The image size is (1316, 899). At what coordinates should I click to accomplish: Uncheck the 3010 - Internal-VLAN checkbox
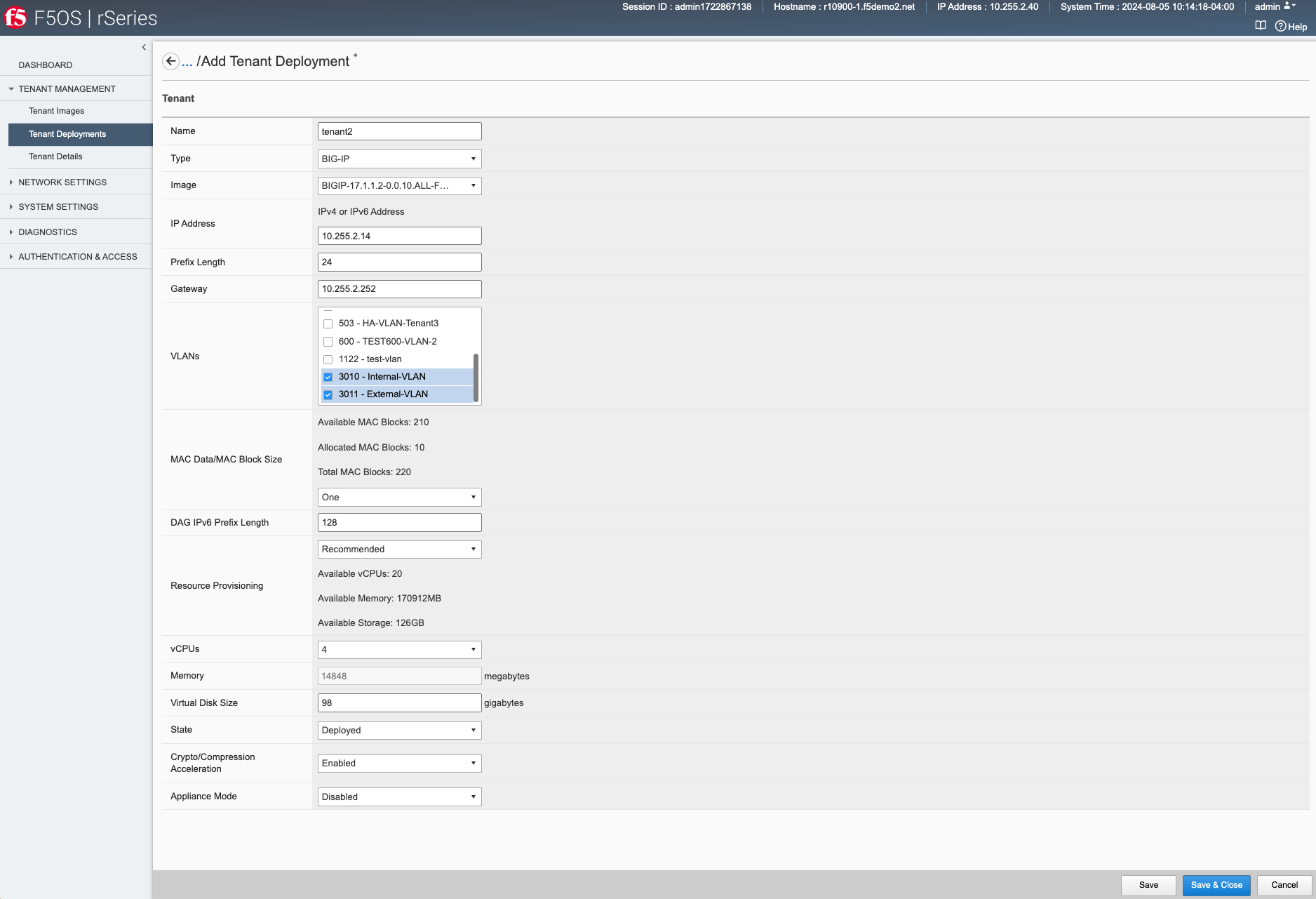(x=328, y=377)
